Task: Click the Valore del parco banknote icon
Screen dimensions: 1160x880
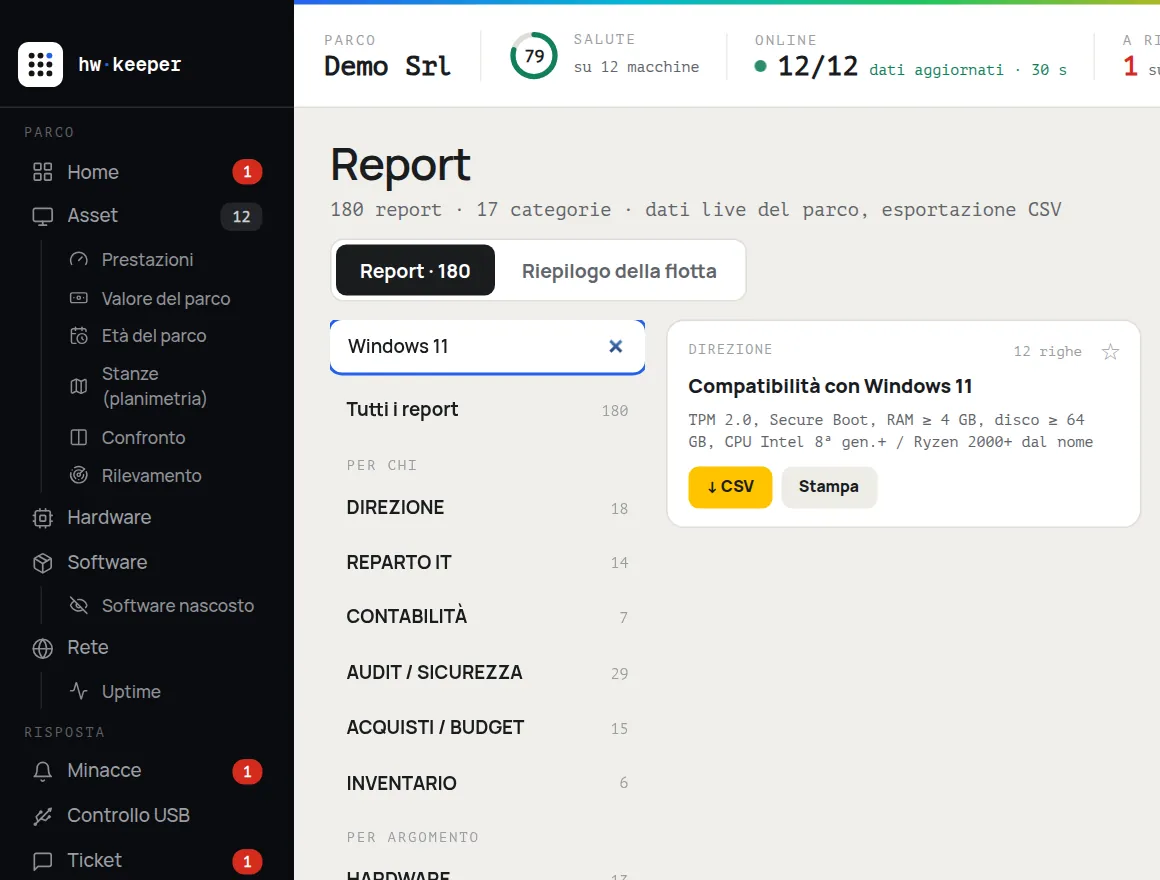Action: 78,298
